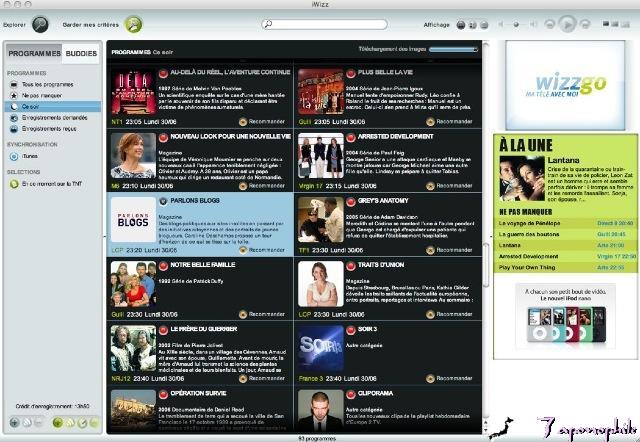Image resolution: width=640 pixels, height=442 pixels.
Task: Click the iPod nano advertisement
Action: pos(565,316)
